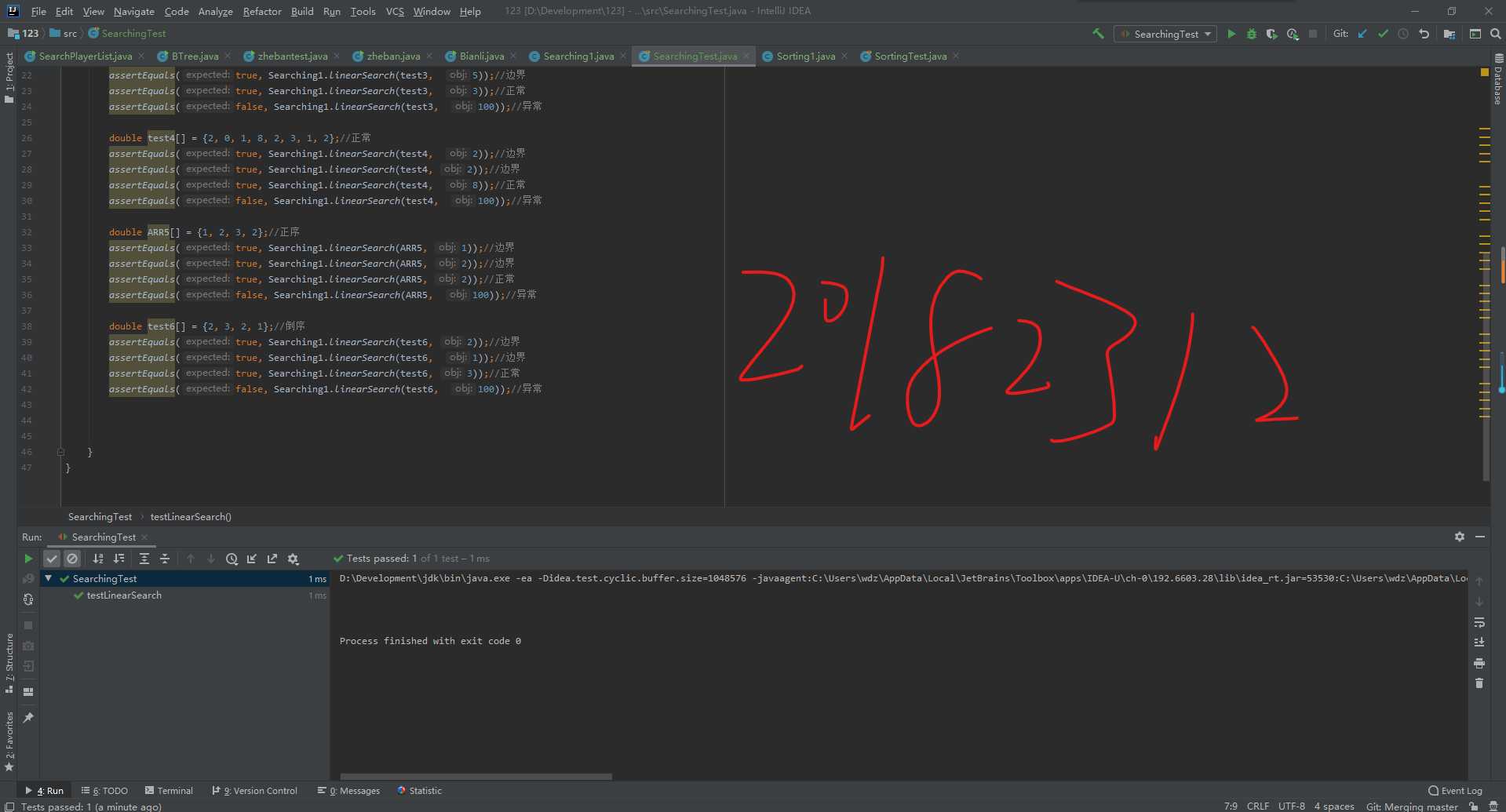Viewport: 1506px width, 812px height.
Task: Sort test results by duration
Action: click(119, 559)
